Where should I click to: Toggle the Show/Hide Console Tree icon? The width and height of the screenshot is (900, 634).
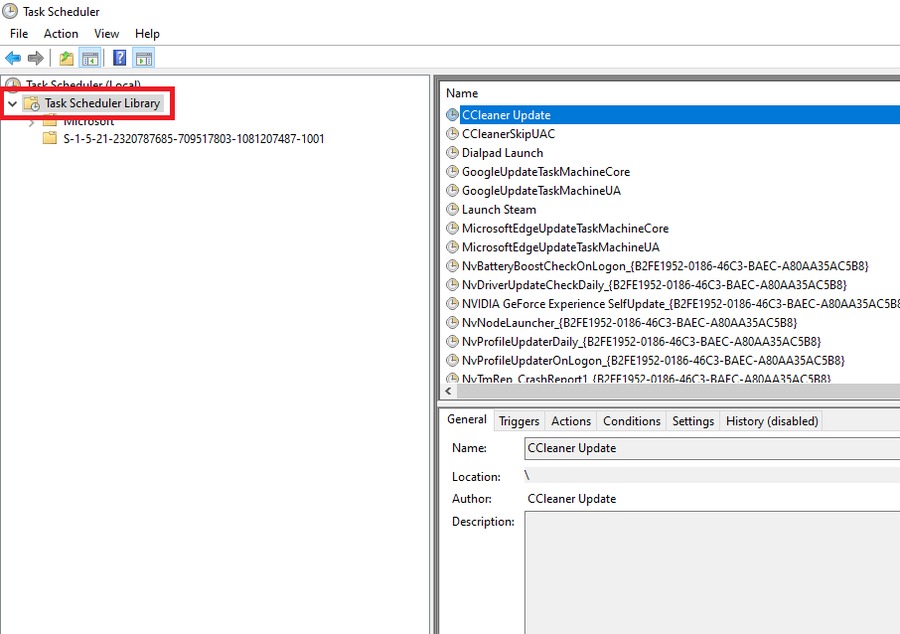(x=90, y=58)
